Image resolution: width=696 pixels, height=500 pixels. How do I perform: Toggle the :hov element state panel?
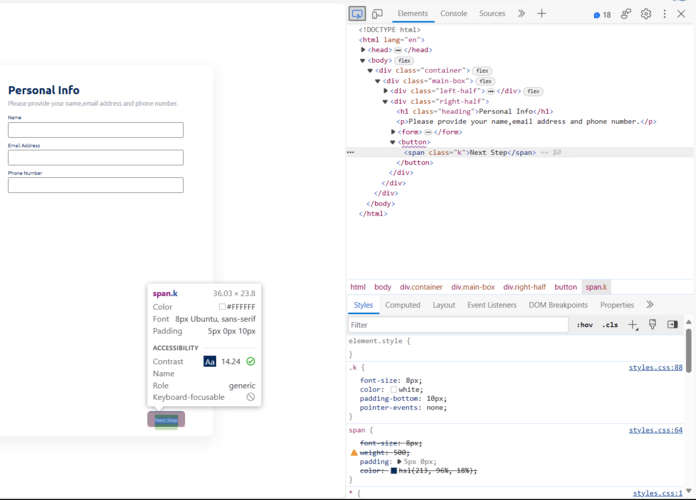(x=585, y=325)
